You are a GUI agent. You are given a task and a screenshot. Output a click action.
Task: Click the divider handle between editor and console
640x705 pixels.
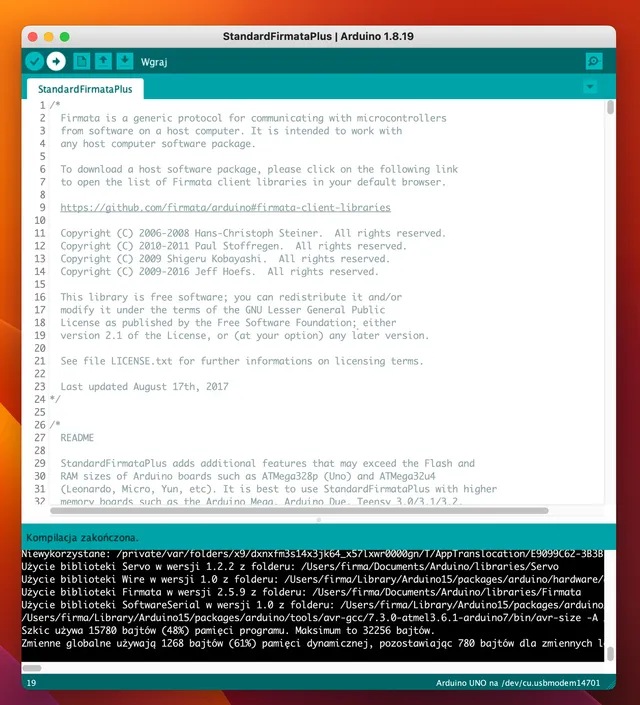[319, 520]
